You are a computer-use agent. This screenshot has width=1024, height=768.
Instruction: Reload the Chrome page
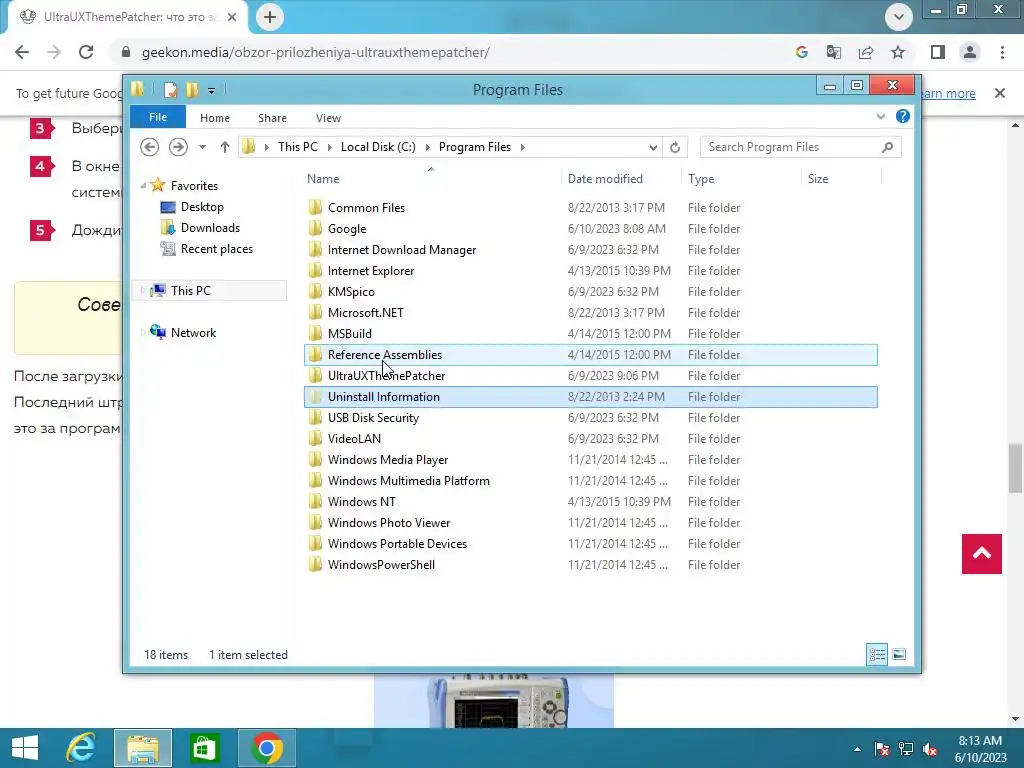[x=86, y=52]
